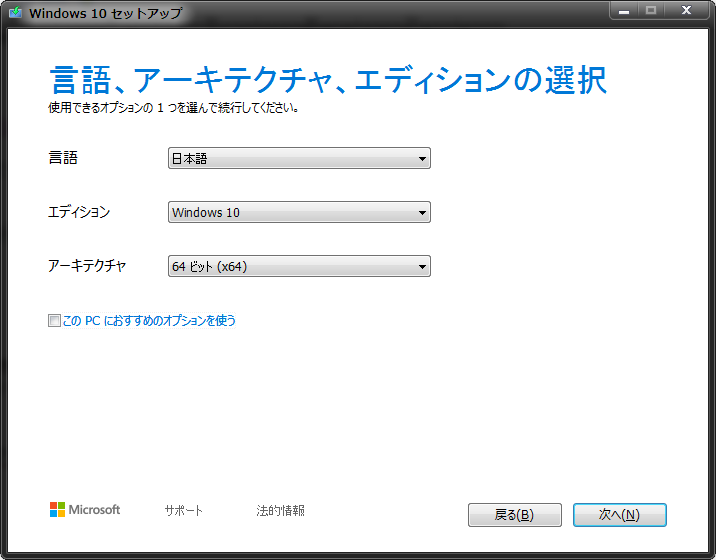Click the 言語 field label
The height and width of the screenshot is (560, 716).
pos(63,158)
